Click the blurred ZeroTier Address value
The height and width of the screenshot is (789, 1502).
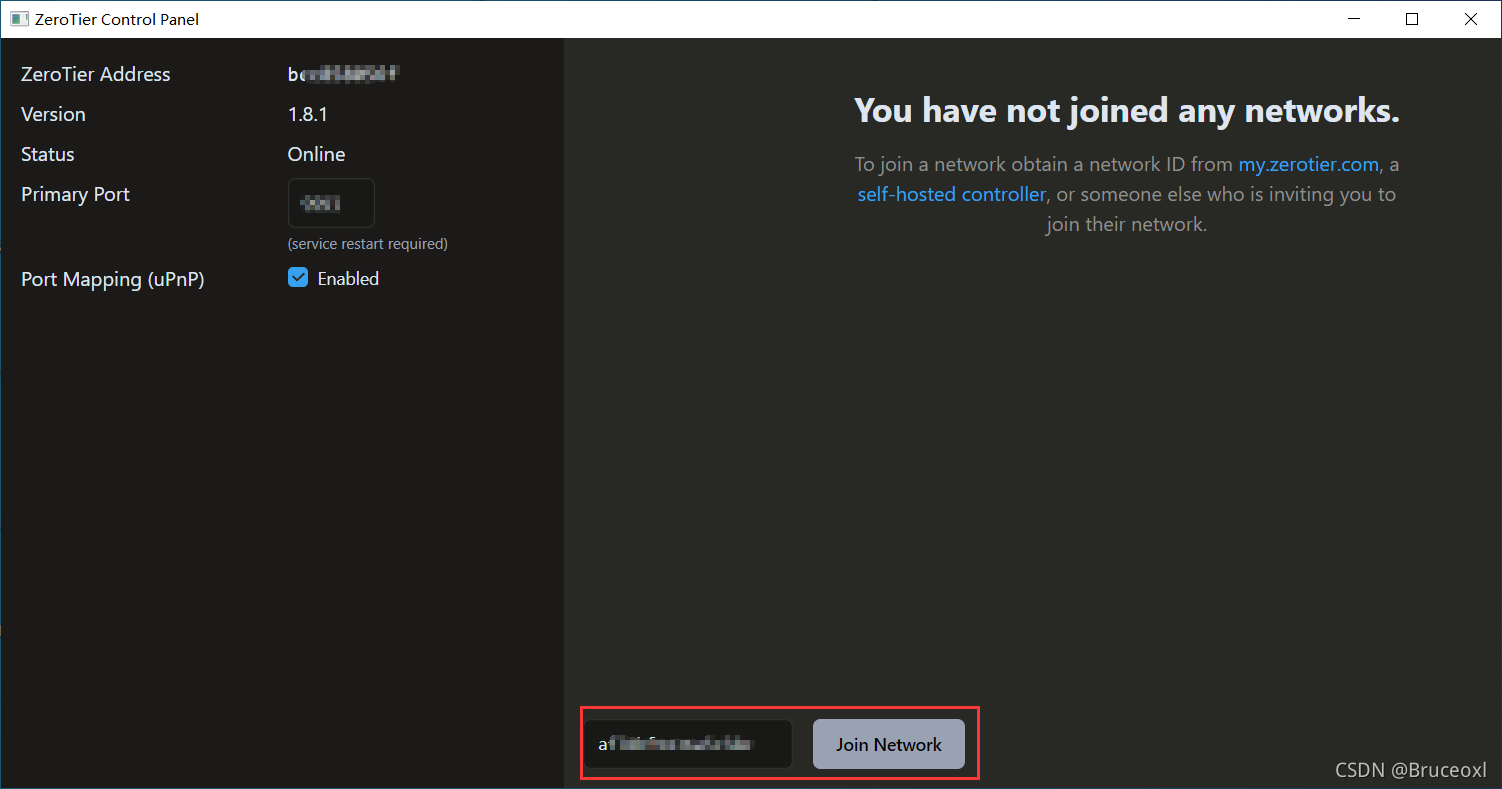click(x=344, y=74)
